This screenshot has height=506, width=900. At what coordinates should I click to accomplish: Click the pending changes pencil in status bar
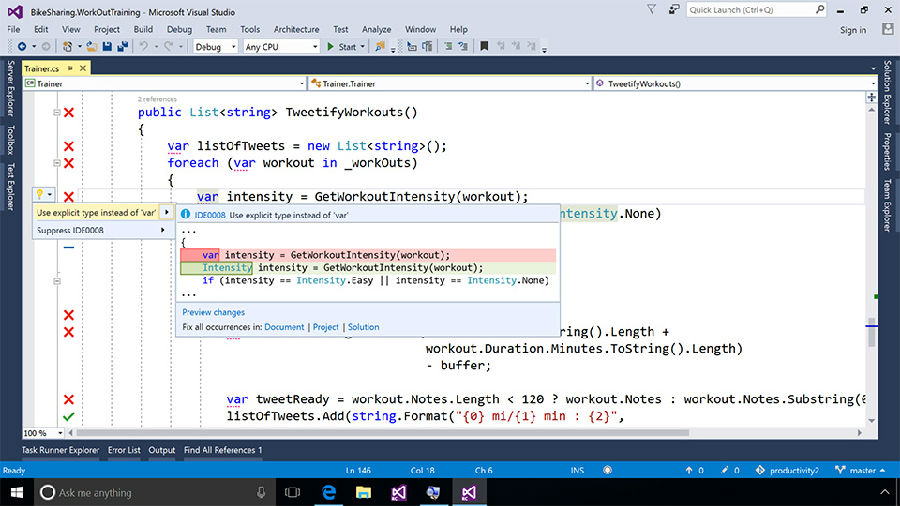pyautogui.click(x=725, y=470)
